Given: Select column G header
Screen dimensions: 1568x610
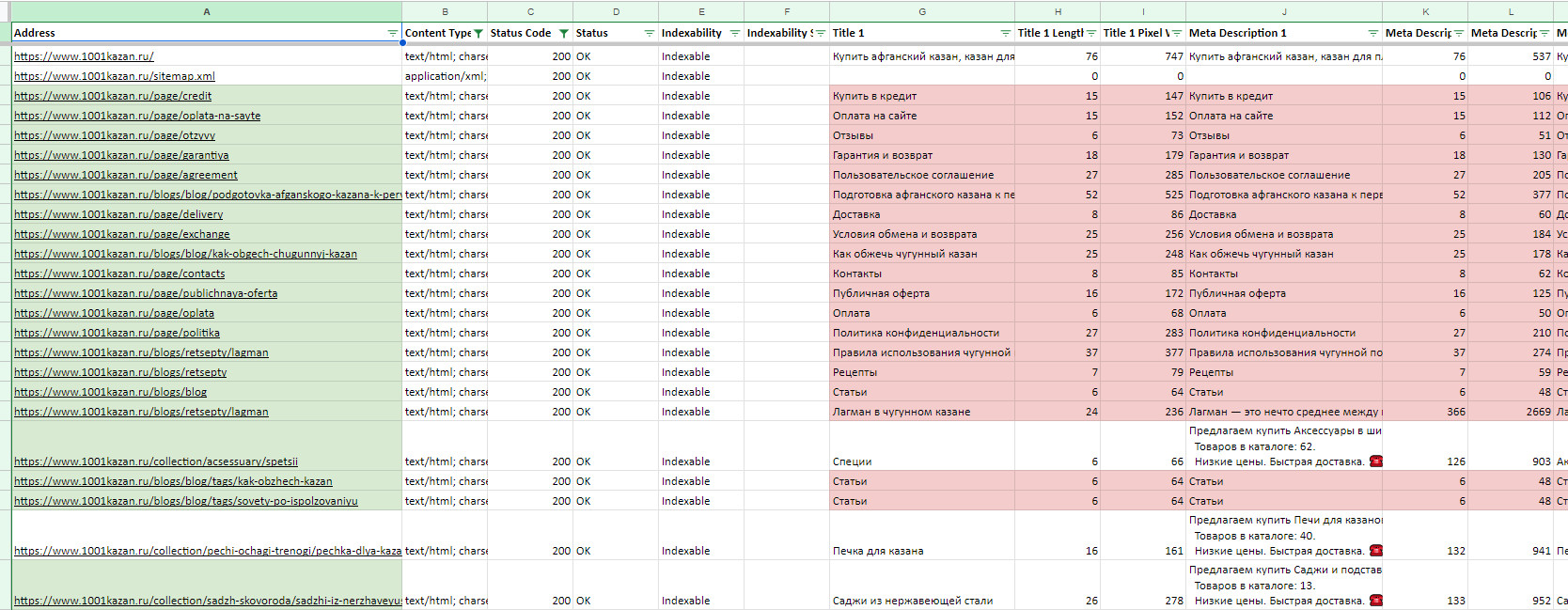Looking at the screenshot, I should coord(921,11).
